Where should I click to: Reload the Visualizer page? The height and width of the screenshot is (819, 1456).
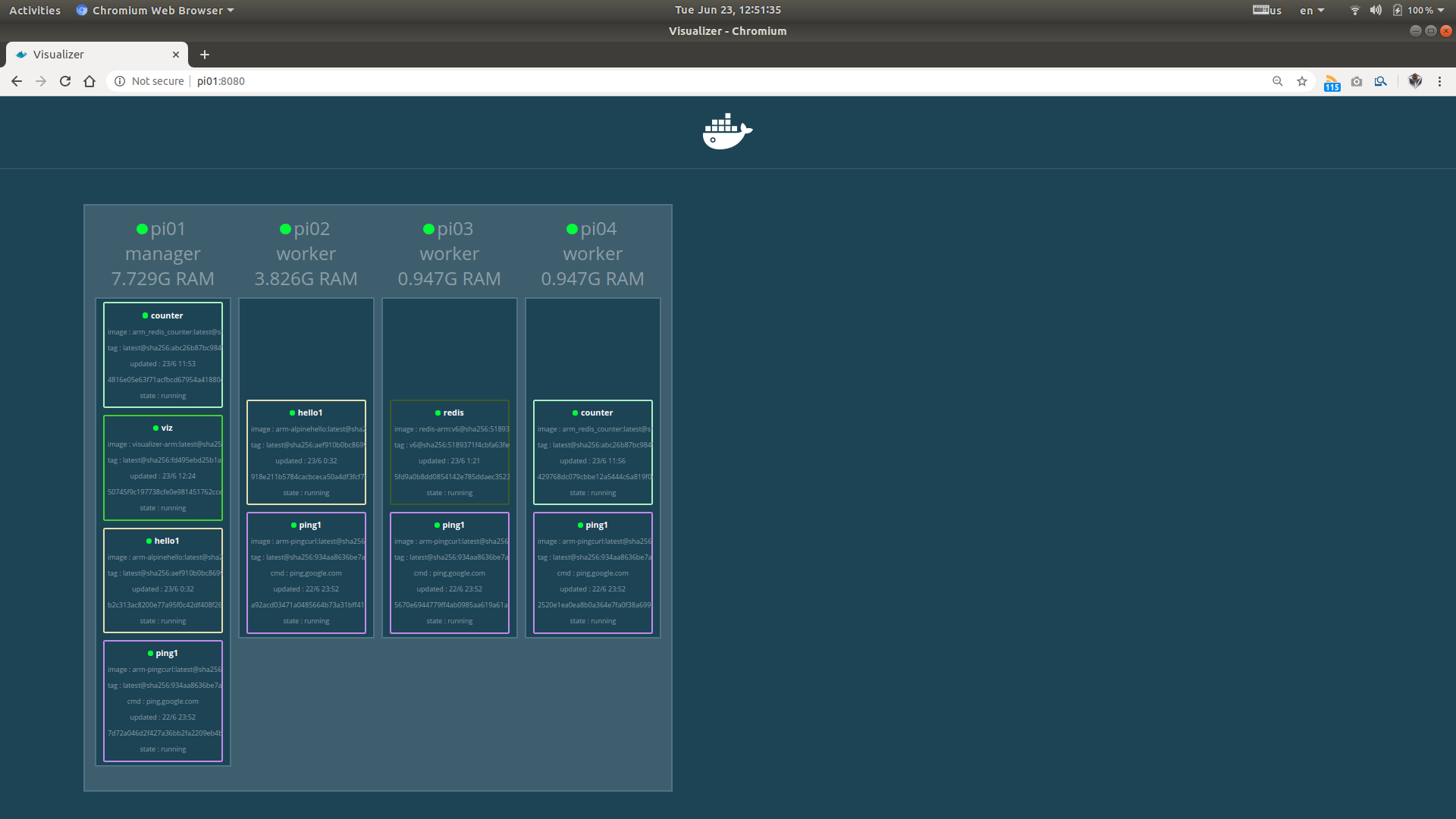click(65, 81)
